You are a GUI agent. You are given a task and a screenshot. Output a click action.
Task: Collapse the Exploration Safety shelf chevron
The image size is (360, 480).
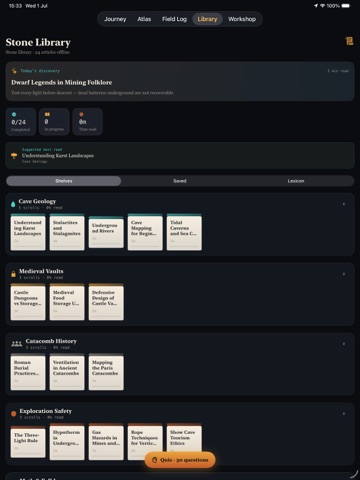pyautogui.click(x=344, y=414)
